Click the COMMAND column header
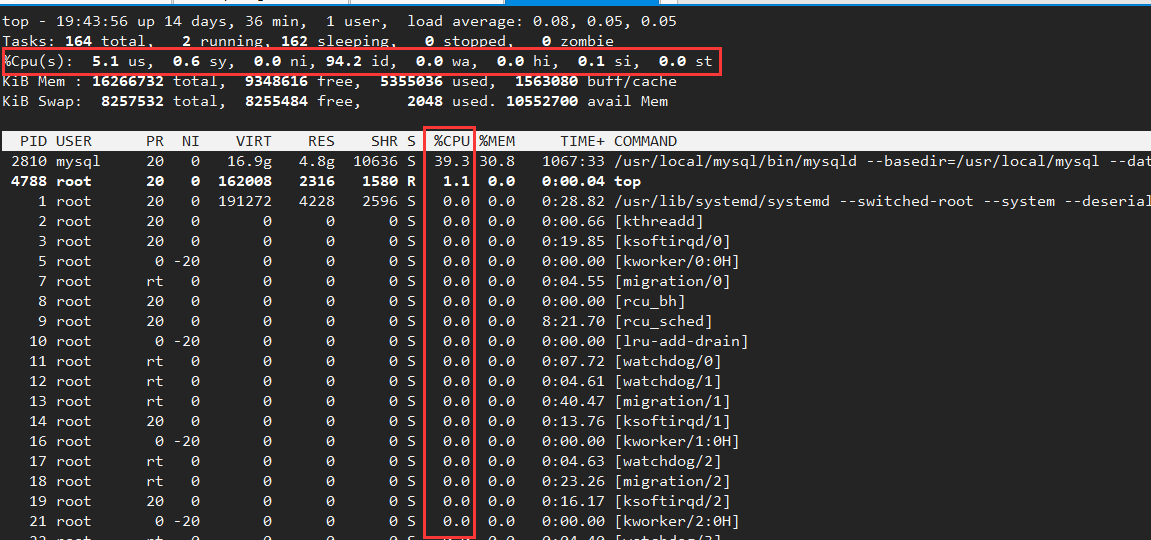Image resolution: width=1151 pixels, height=540 pixels. [x=645, y=141]
